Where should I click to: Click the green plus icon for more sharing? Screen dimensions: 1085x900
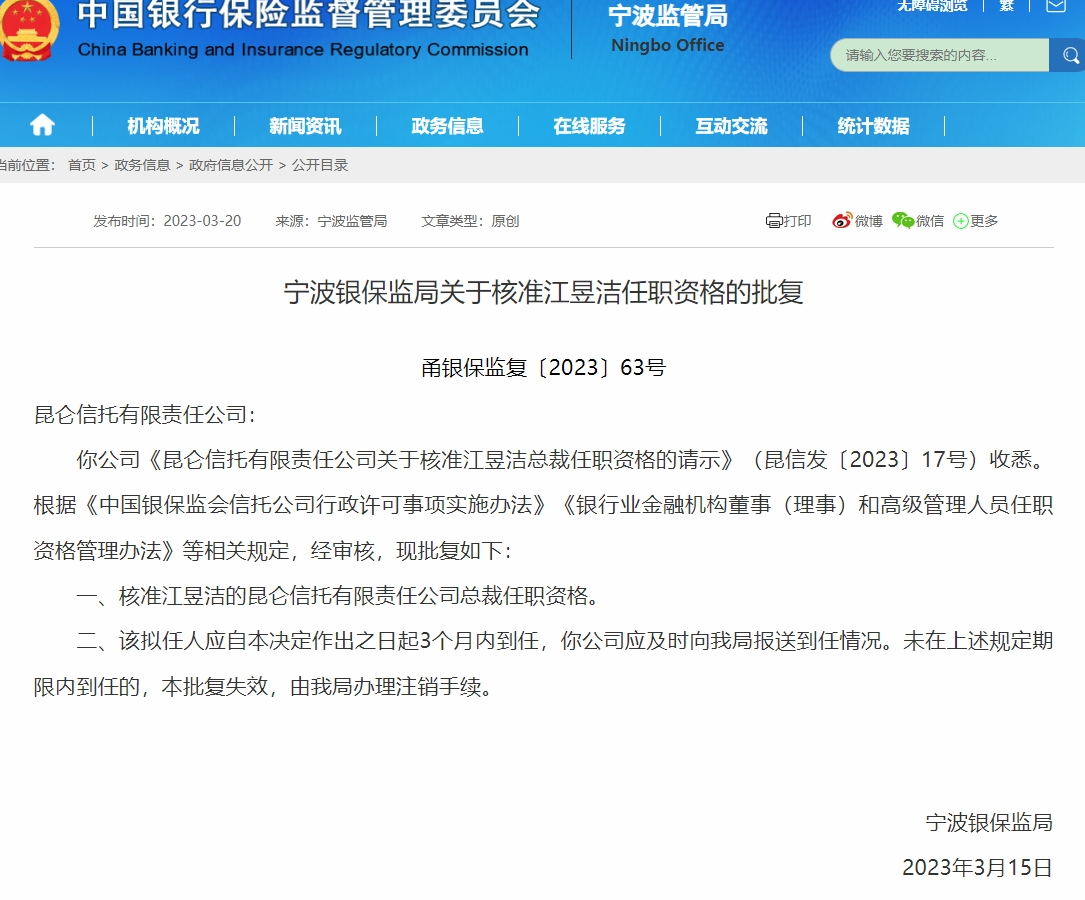point(960,221)
